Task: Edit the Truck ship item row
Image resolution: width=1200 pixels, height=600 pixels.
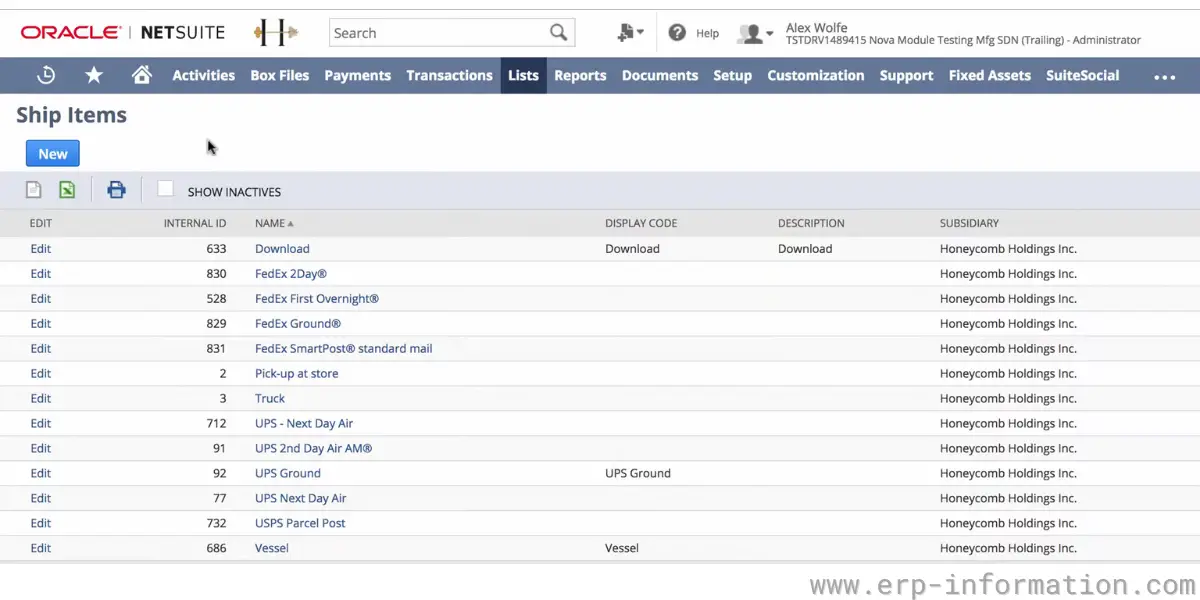Action: [x=40, y=399]
